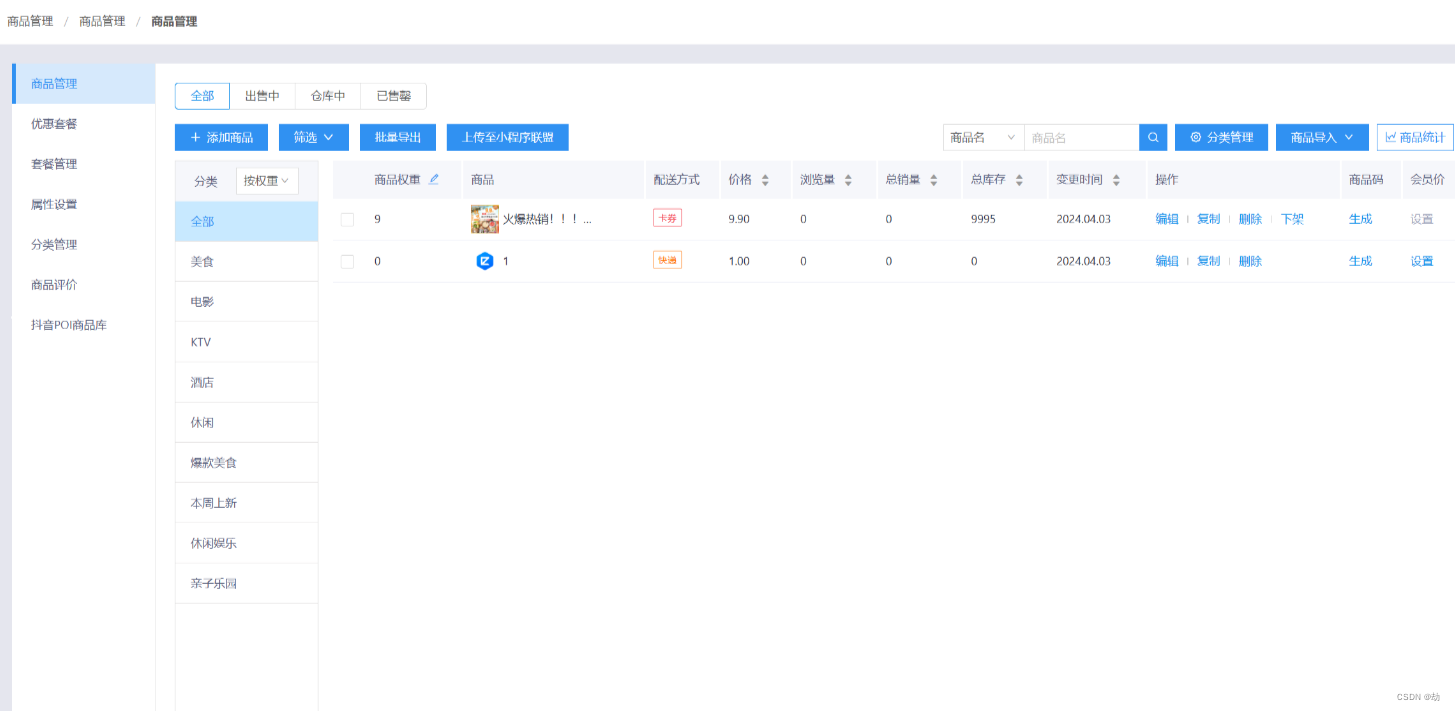This screenshot has width=1455, height=711.
Task: Select the 亲子乐园 category
Action: tap(247, 583)
